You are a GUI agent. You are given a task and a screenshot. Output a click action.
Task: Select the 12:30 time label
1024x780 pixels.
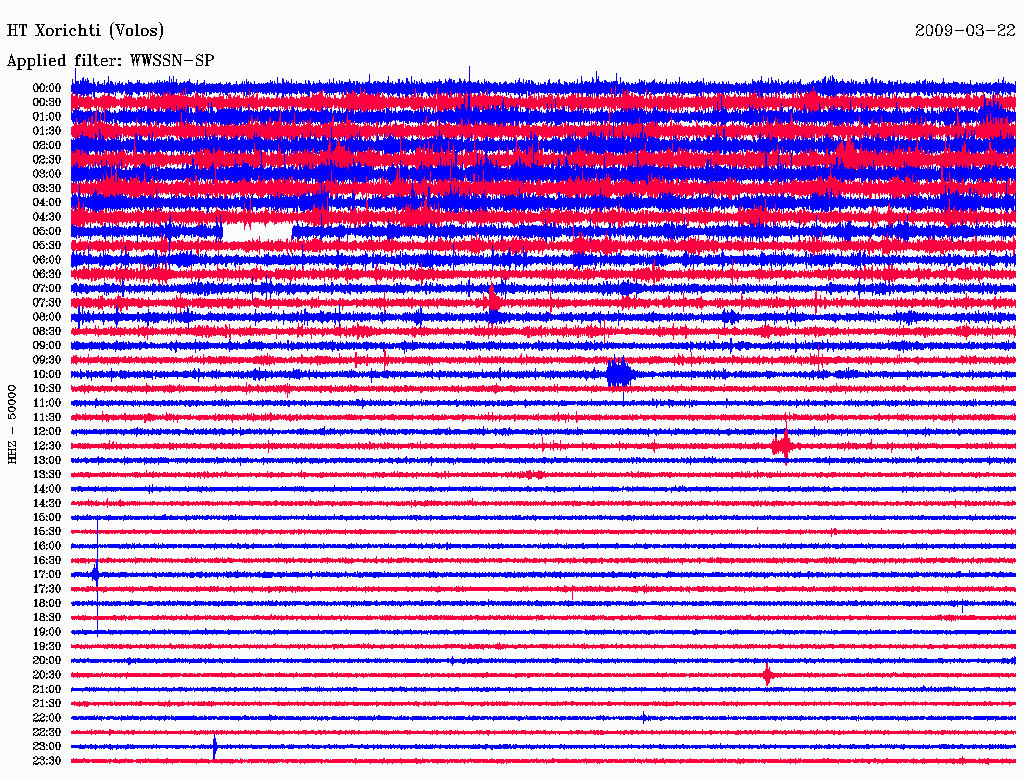[46, 446]
